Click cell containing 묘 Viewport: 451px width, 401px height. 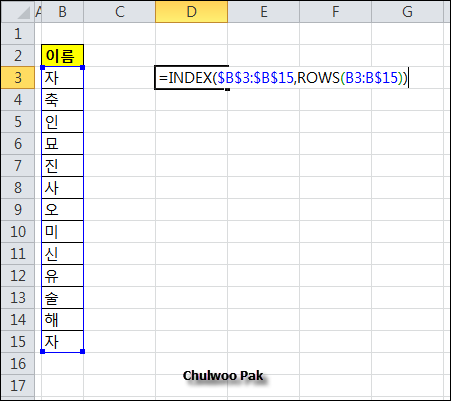click(62, 144)
